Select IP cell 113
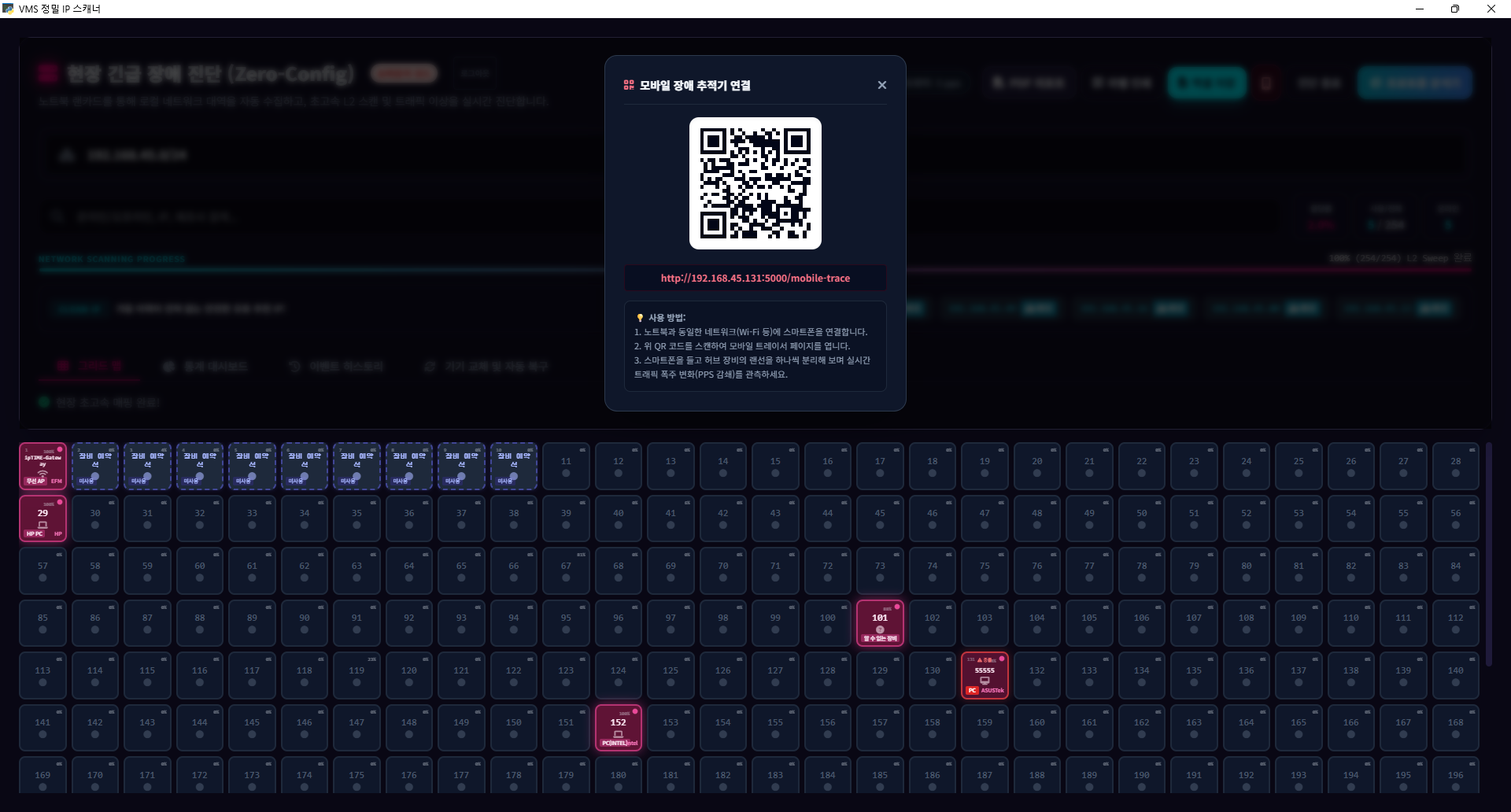 pyautogui.click(x=42, y=676)
